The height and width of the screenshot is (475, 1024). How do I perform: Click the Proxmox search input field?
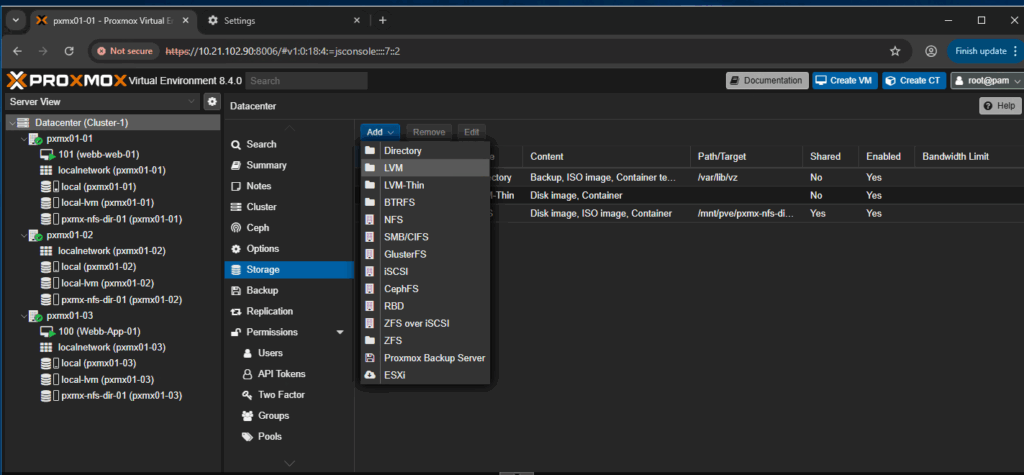pyautogui.click(x=307, y=81)
